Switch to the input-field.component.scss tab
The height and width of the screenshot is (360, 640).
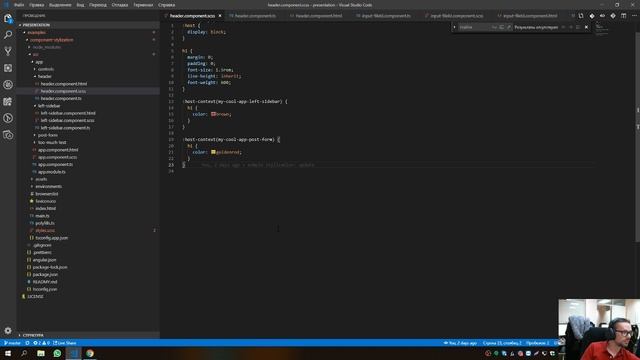pos(456,16)
